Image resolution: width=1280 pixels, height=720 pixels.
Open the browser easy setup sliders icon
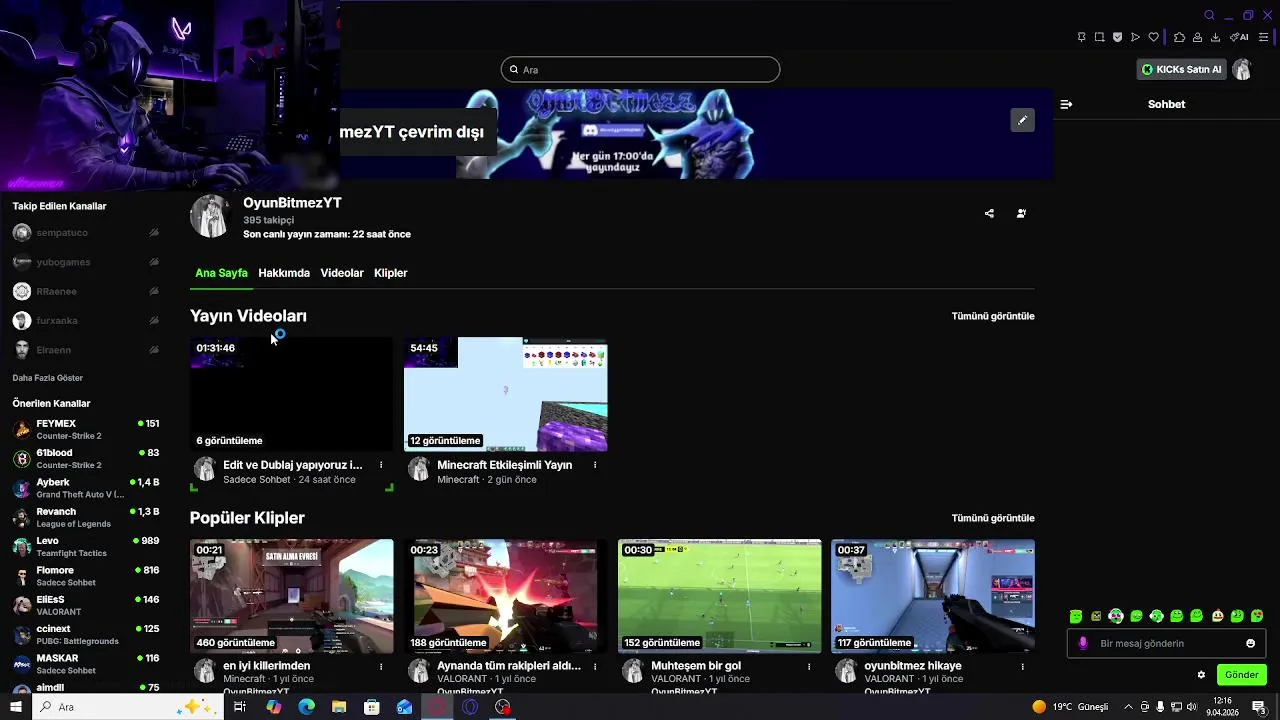point(1263,37)
